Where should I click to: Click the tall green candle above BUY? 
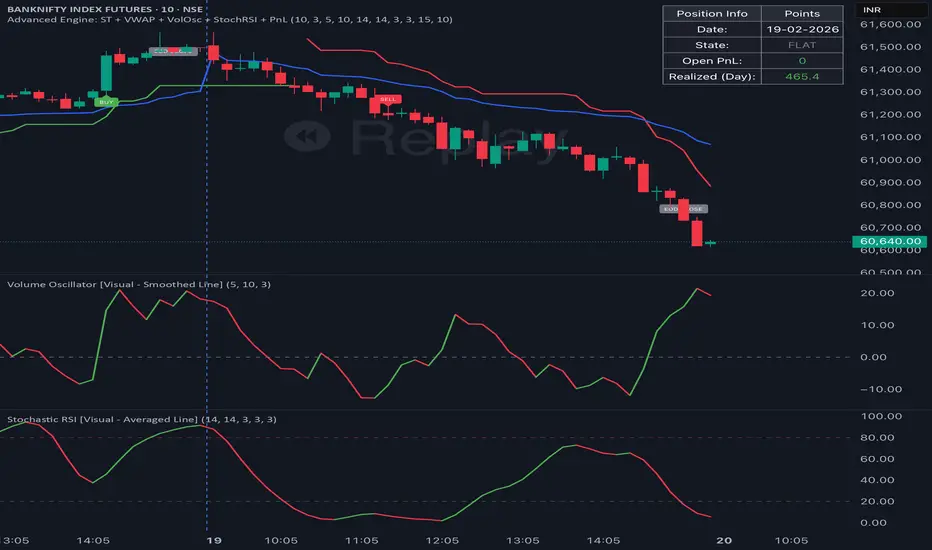pos(106,73)
